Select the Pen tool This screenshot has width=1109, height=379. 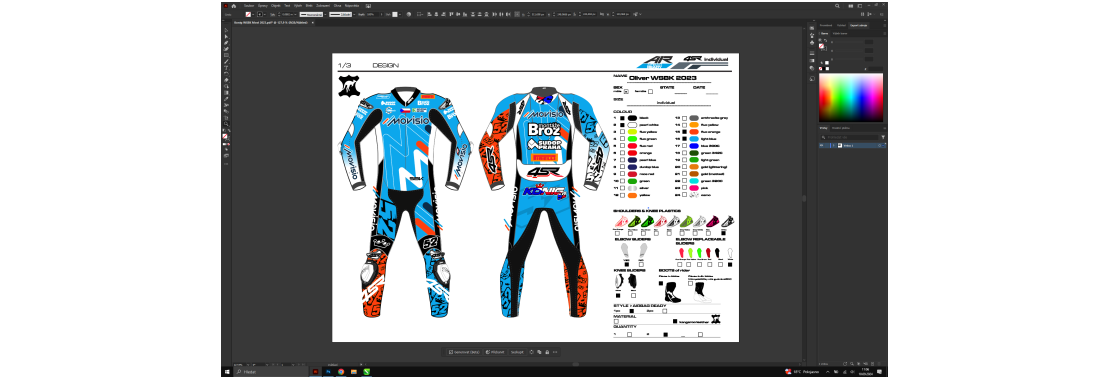click(x=226, y=43)
